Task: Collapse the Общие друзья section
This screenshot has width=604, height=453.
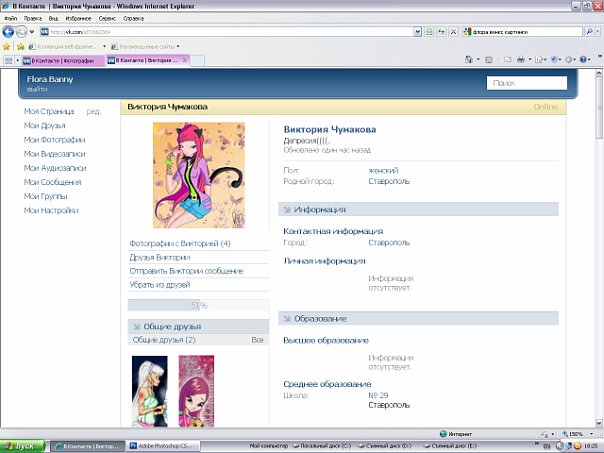Action: 136,327
